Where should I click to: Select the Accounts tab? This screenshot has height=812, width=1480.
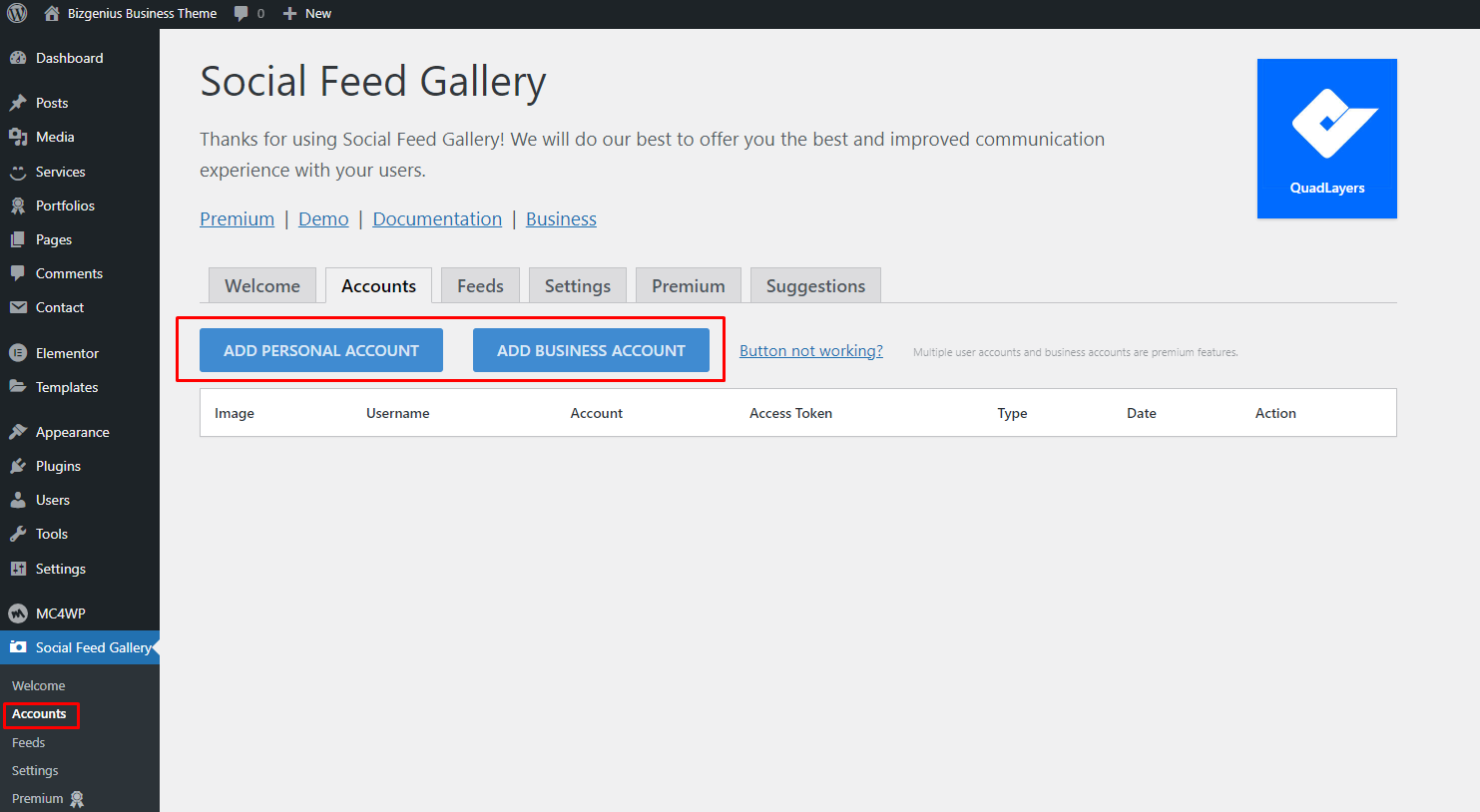pyautogui.click(x=379, y=285)
